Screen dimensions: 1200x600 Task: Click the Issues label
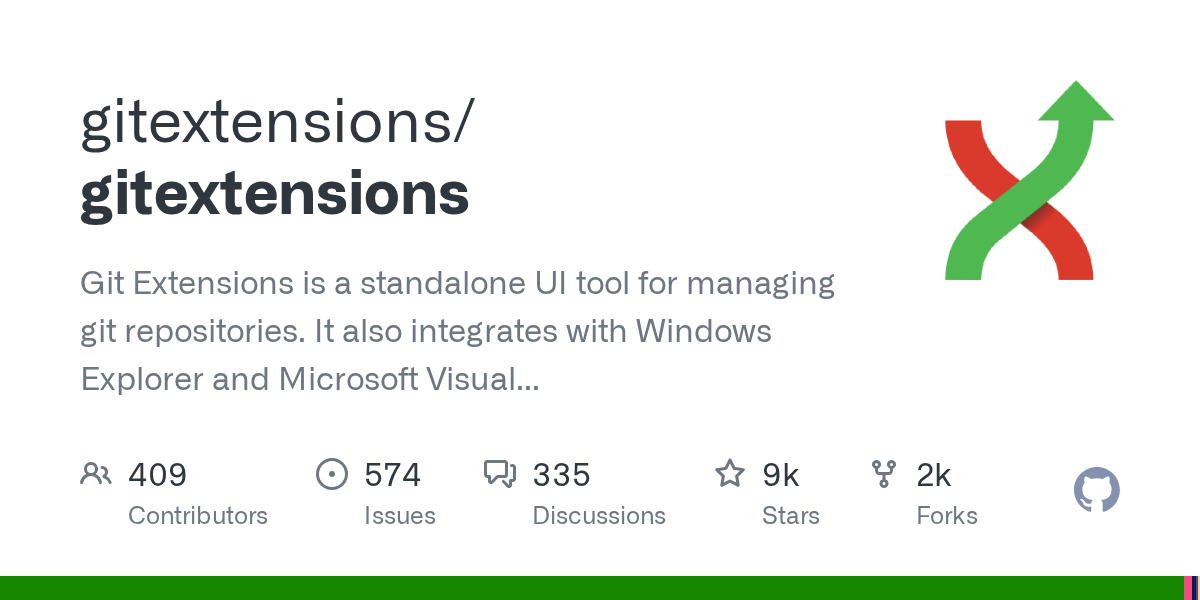[x=400, y=516]
